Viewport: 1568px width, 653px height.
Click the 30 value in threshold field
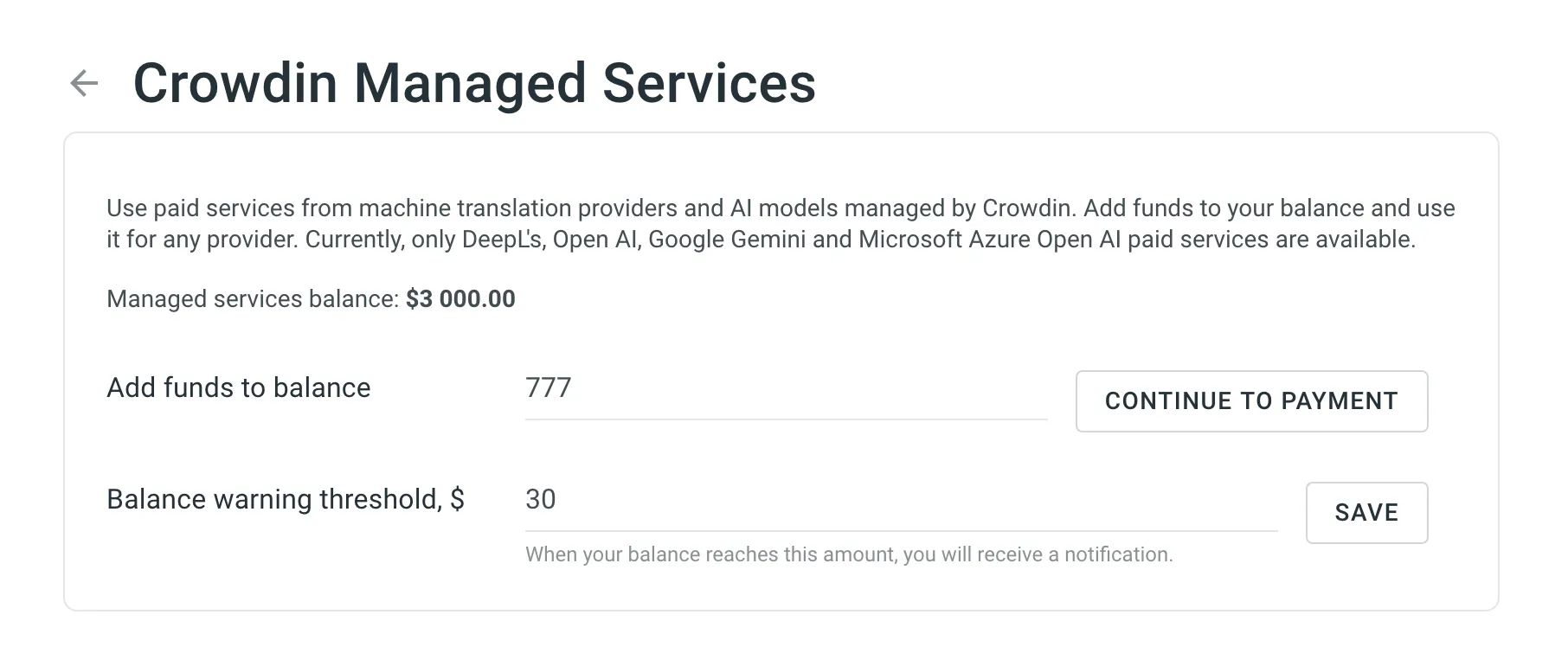541,500
